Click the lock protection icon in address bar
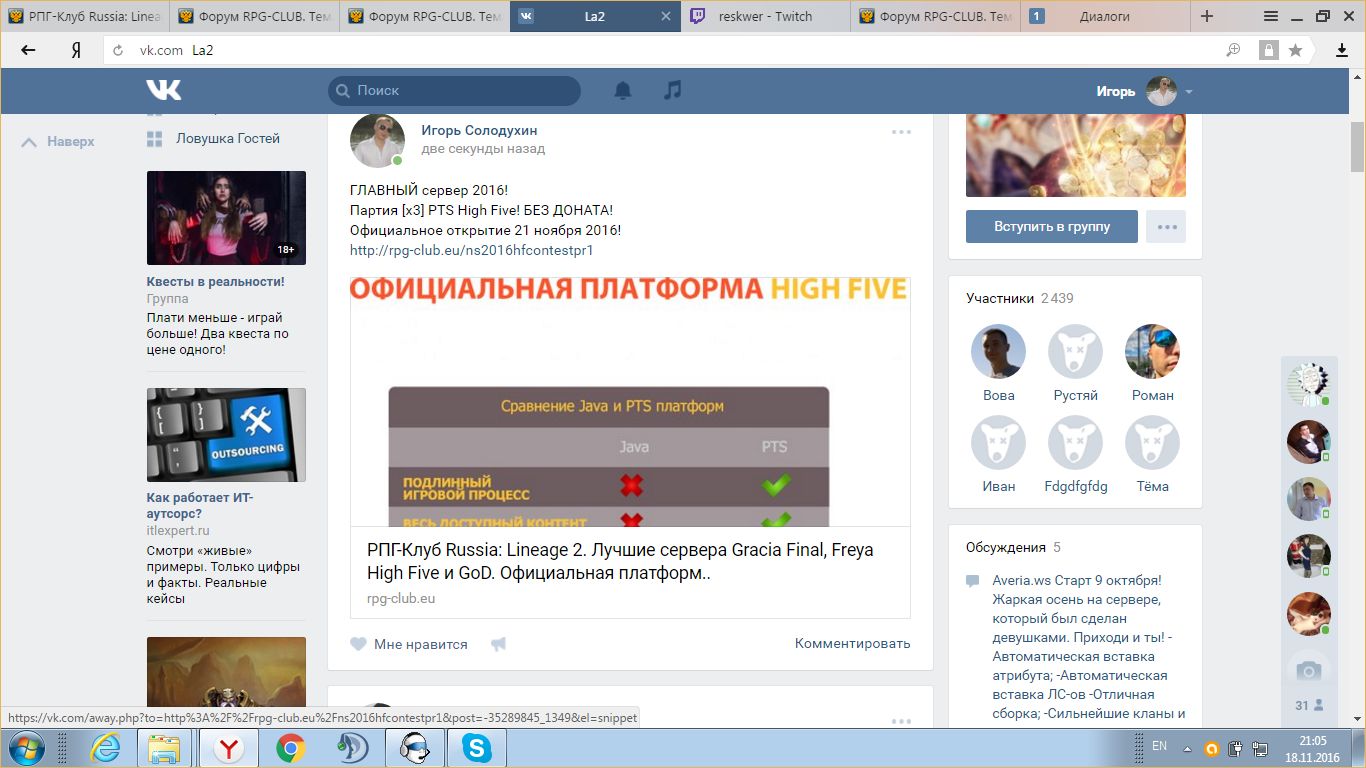The width and height of the screenshot is (1366, 768). pos(1268,50)
